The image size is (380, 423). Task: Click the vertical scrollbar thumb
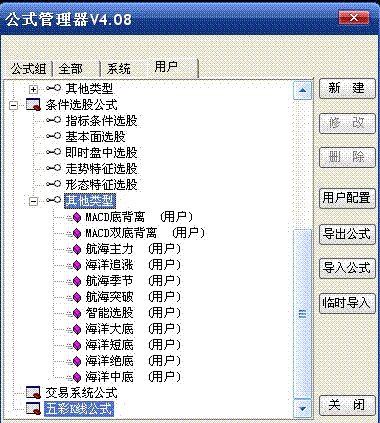(303, 313)
